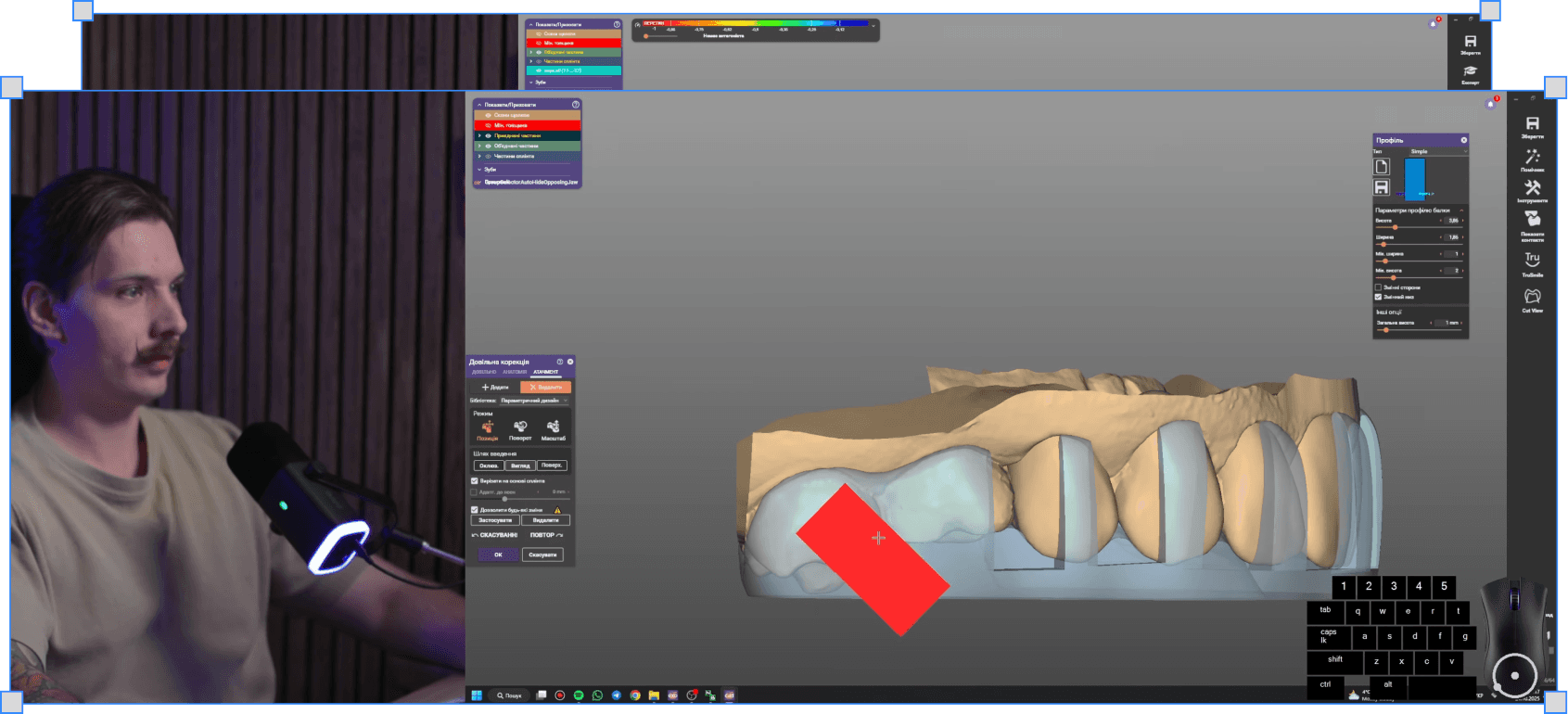Toggle visibility eye for Скани щелепи
Screen dimensions: 1568x714
[488, 115]
